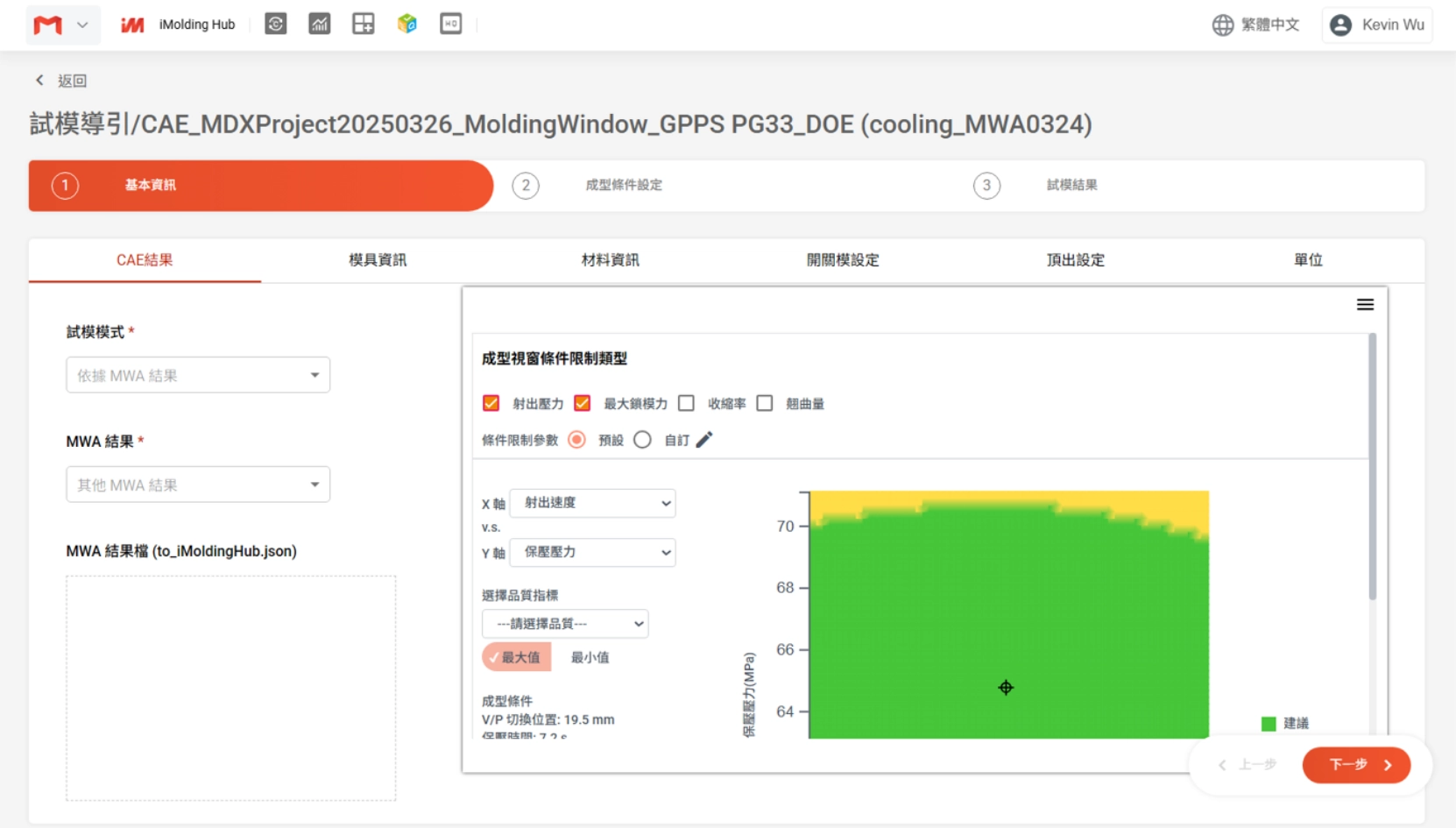Enable the 收縮率 checkbox
The height and width of the screenshot is (828, 1456).
click(x=687, y=403)
